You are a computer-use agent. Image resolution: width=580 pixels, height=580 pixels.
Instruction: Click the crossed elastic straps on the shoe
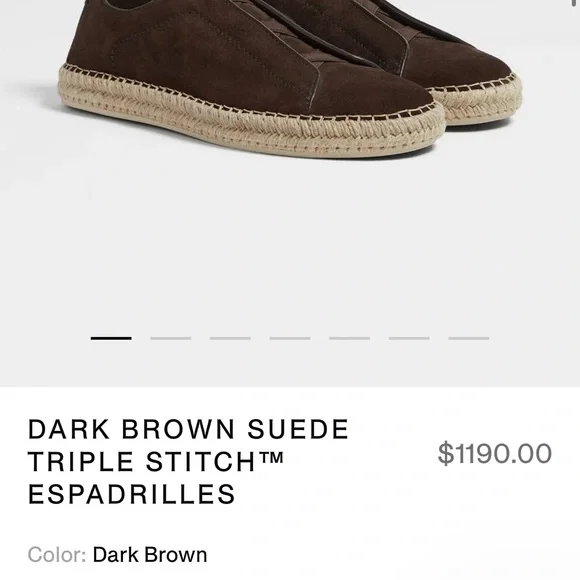[296, 33]
